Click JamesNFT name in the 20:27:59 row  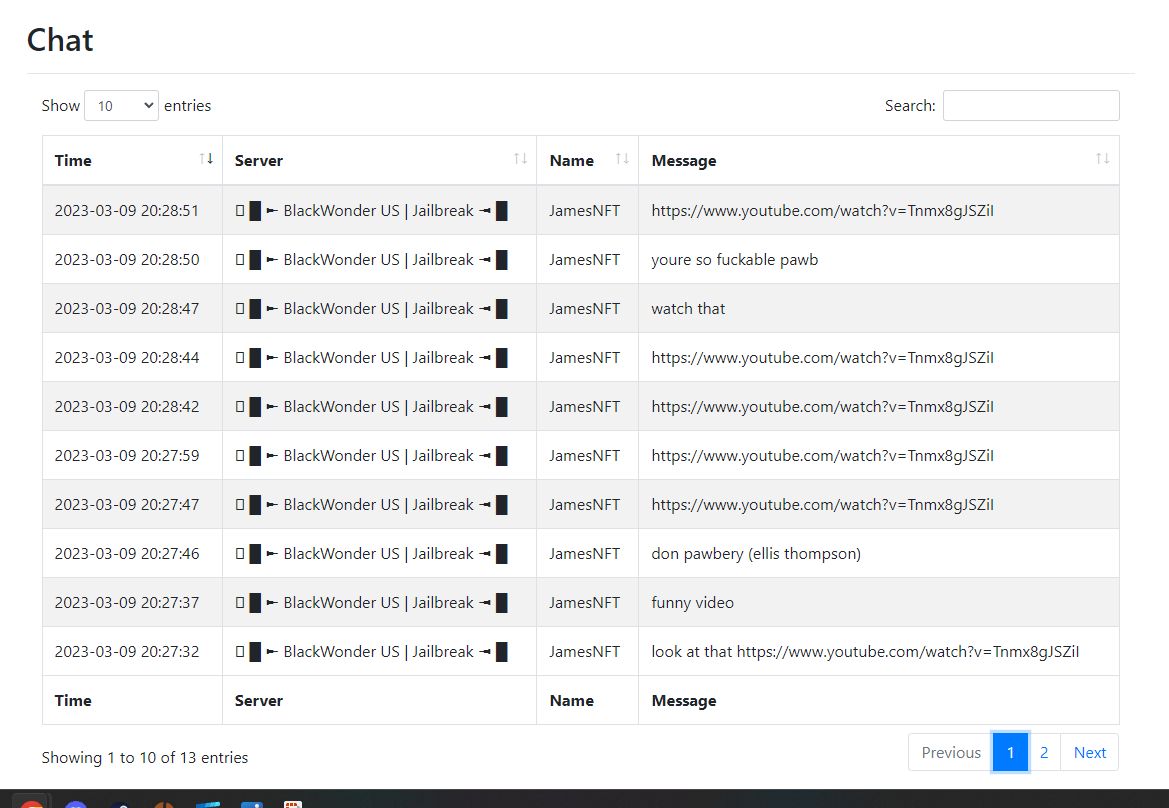tap(584, 456)
